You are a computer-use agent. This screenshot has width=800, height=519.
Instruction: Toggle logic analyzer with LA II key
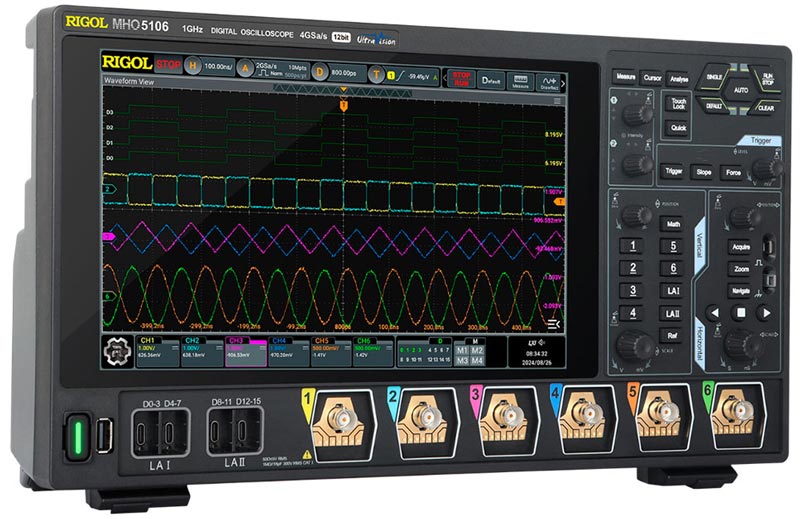(x=673, y=313)
